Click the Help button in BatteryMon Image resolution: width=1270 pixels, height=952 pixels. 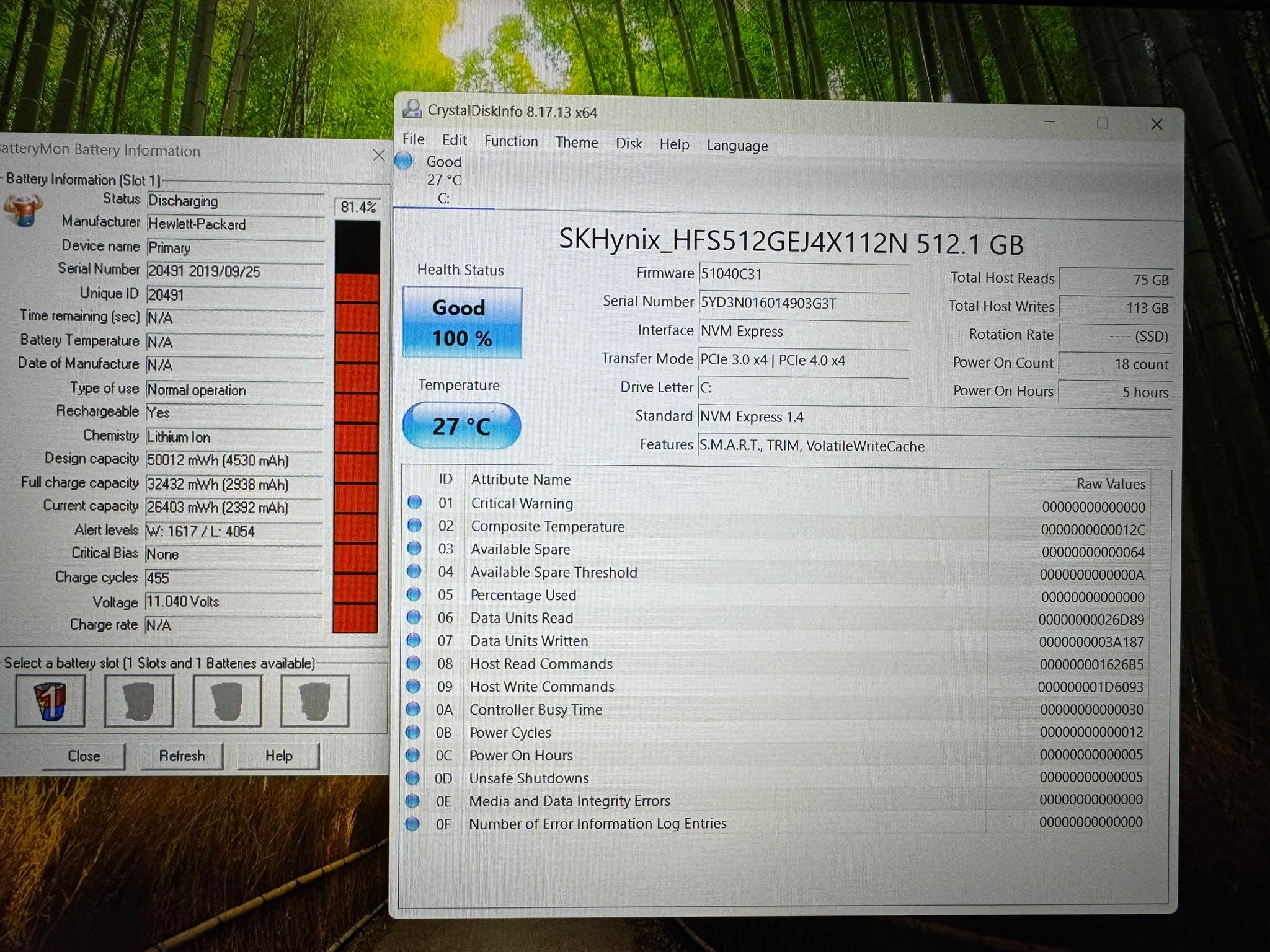pyautogui.click(x=278, y=756)
